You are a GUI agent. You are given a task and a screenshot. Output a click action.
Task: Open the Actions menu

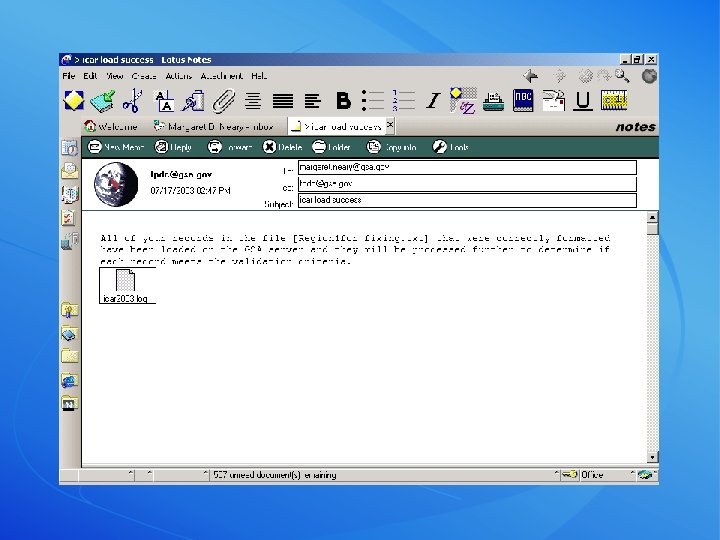[178, 76]
